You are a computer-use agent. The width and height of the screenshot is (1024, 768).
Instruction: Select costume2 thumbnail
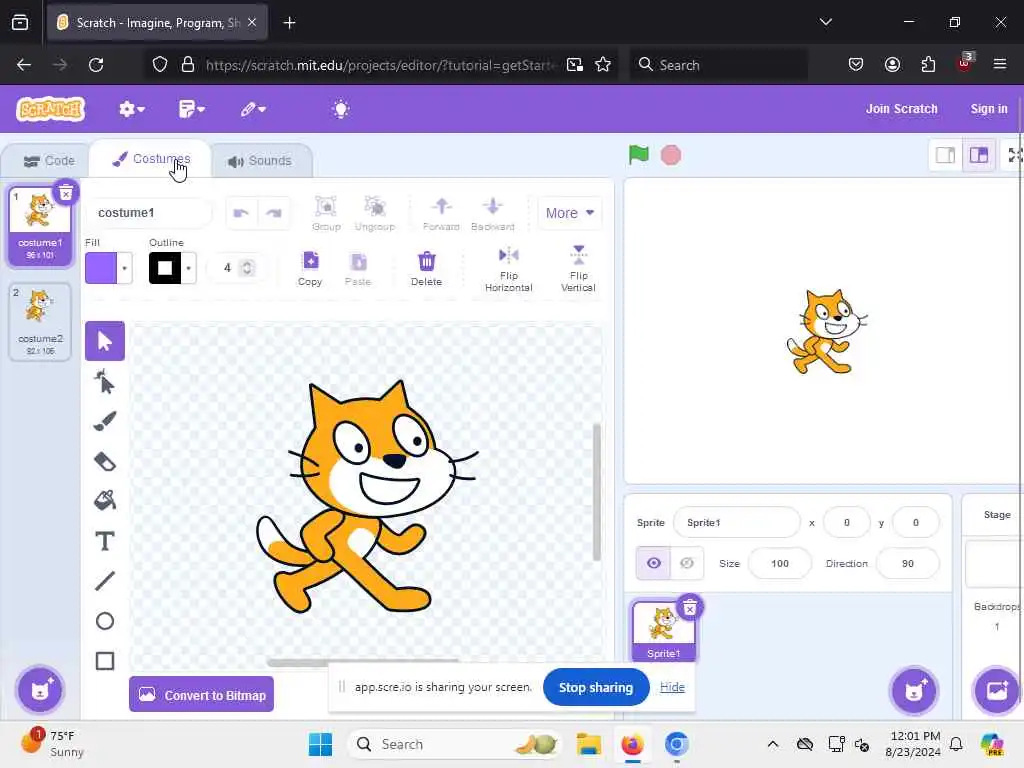tap(40, 321)
